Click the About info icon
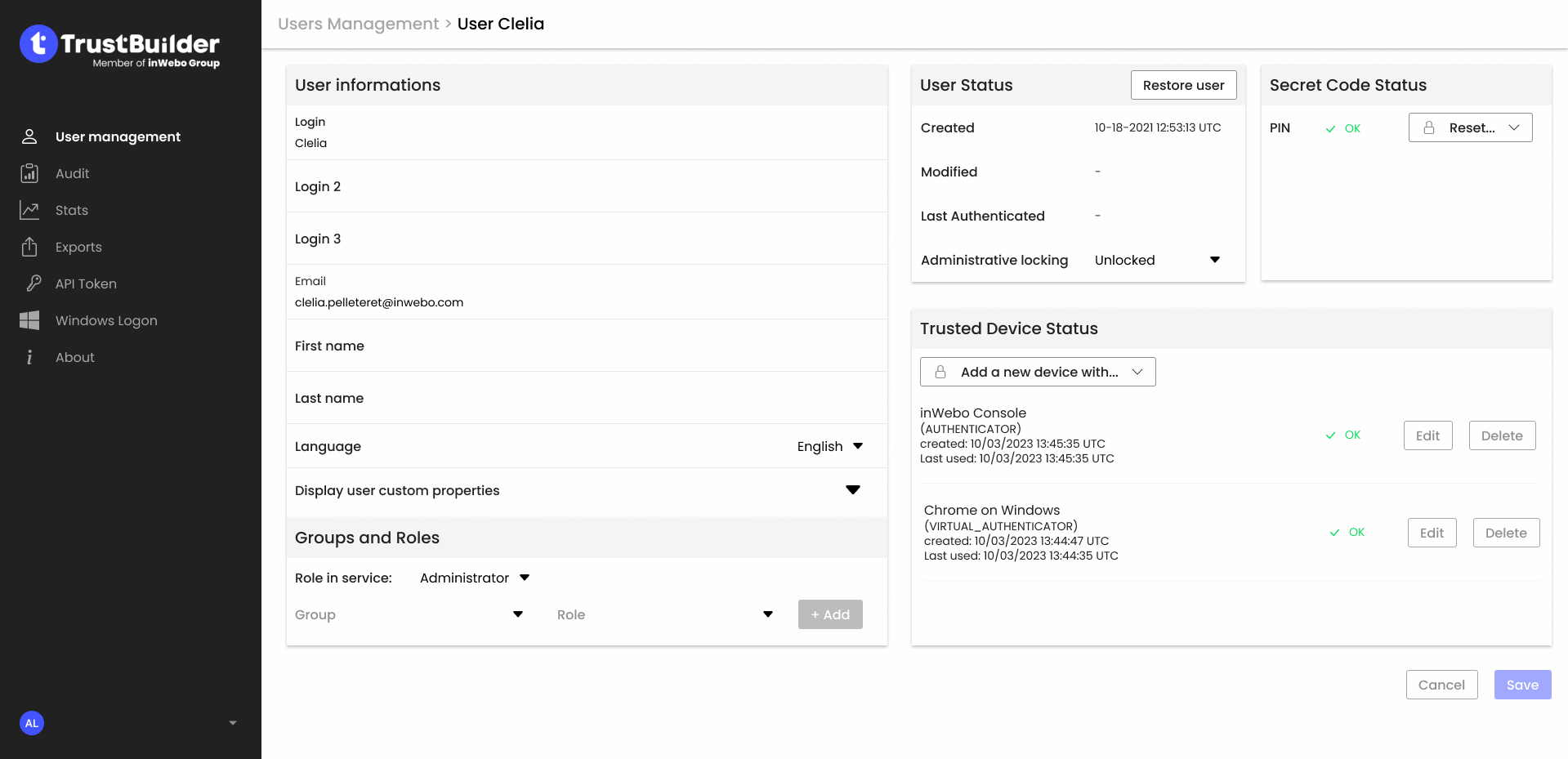Viewport: 1568px width, 759px height. pyautogui.click(x=29, y=357)
